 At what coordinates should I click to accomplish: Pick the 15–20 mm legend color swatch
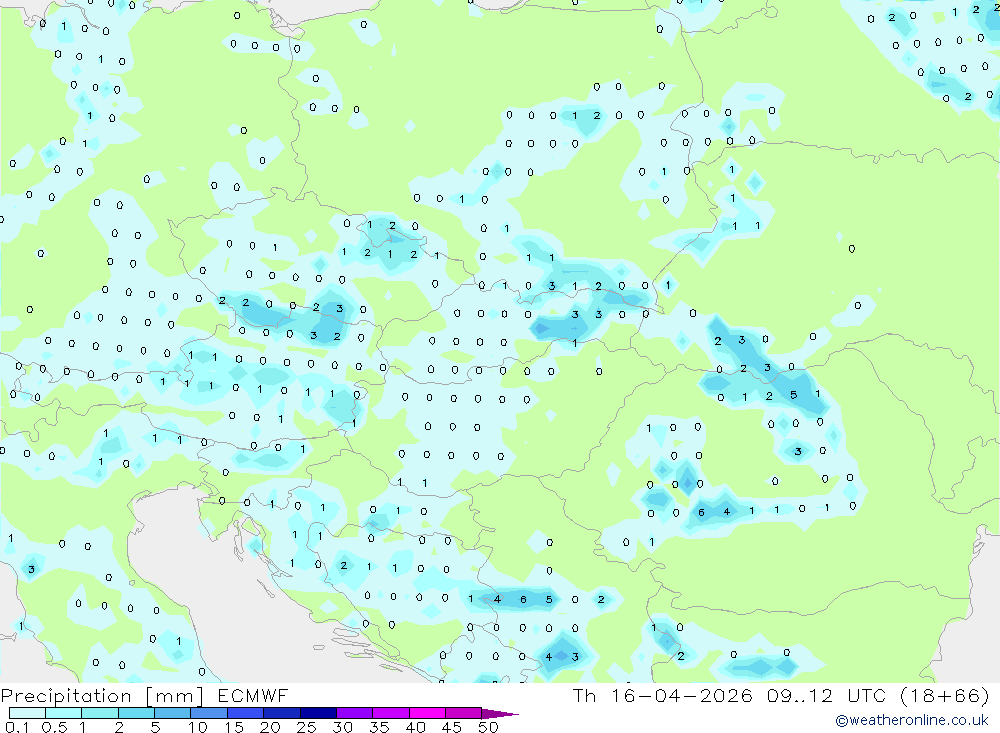[x=246, y=713]
